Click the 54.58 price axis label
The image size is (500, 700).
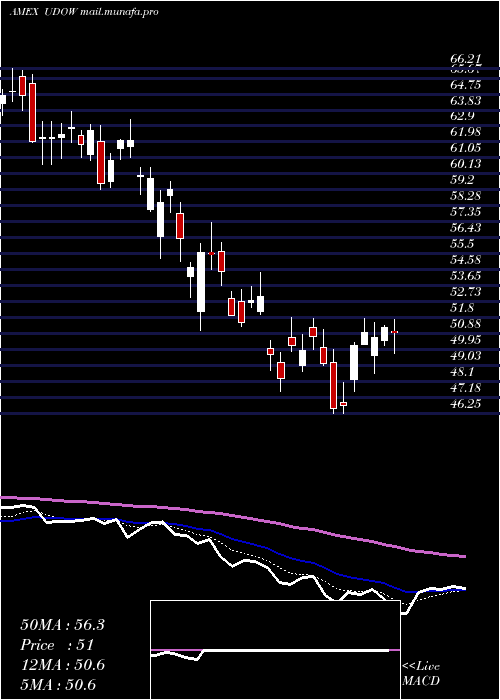[x=465, y=259]
